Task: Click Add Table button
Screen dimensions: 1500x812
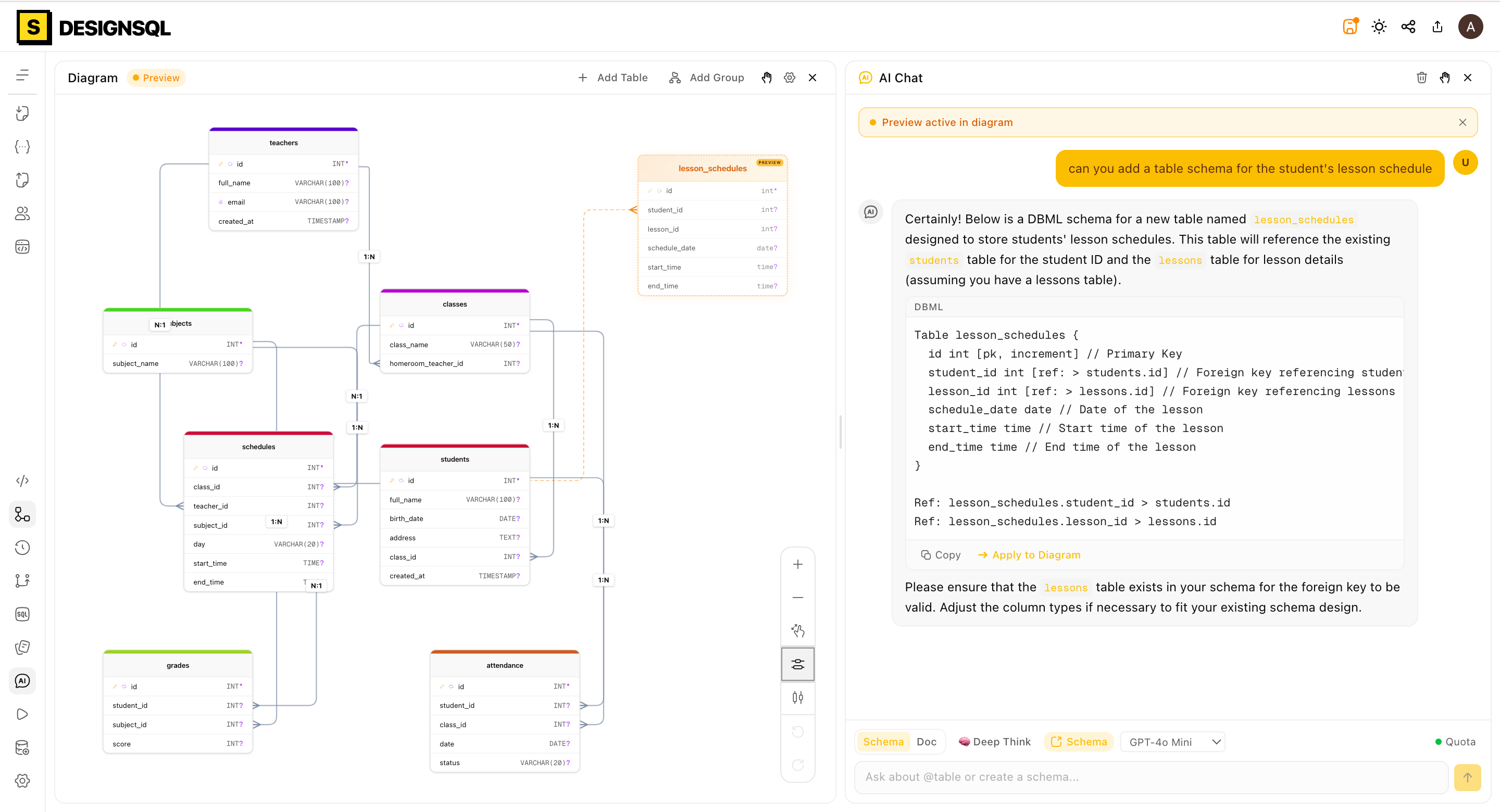Action: coord(612,78)
